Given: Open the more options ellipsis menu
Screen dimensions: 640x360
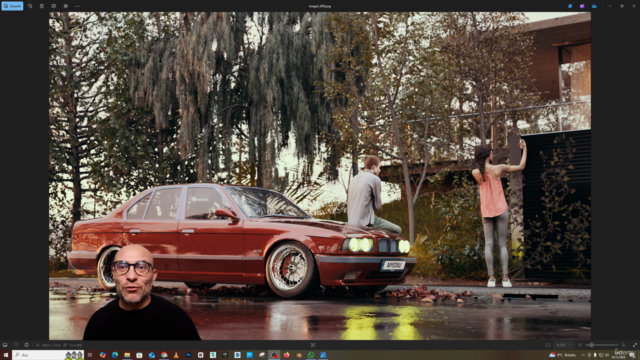Looking at the screenshot, I should click(x=77, y=6).
